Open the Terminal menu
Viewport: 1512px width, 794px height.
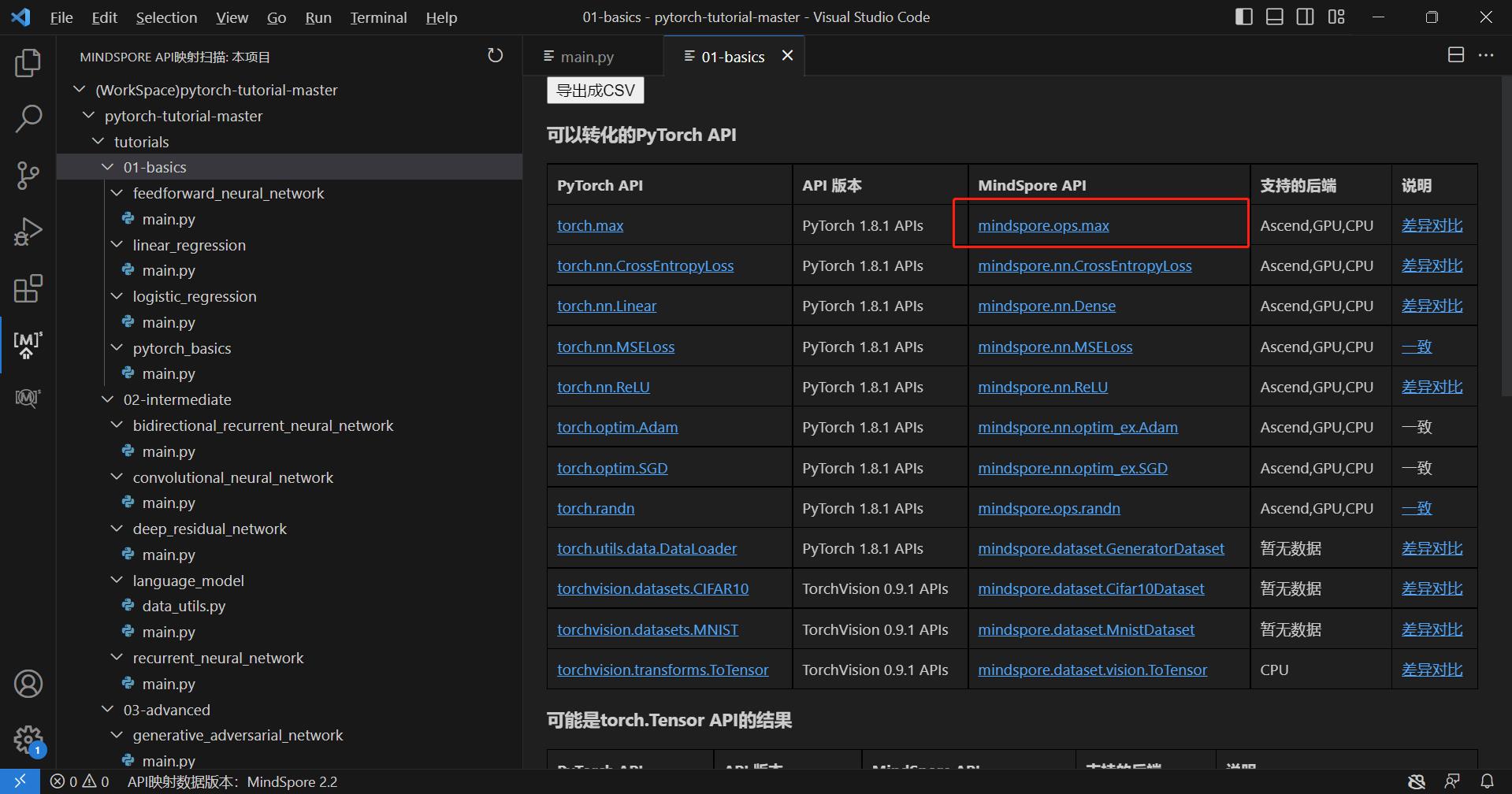point(378,17)
